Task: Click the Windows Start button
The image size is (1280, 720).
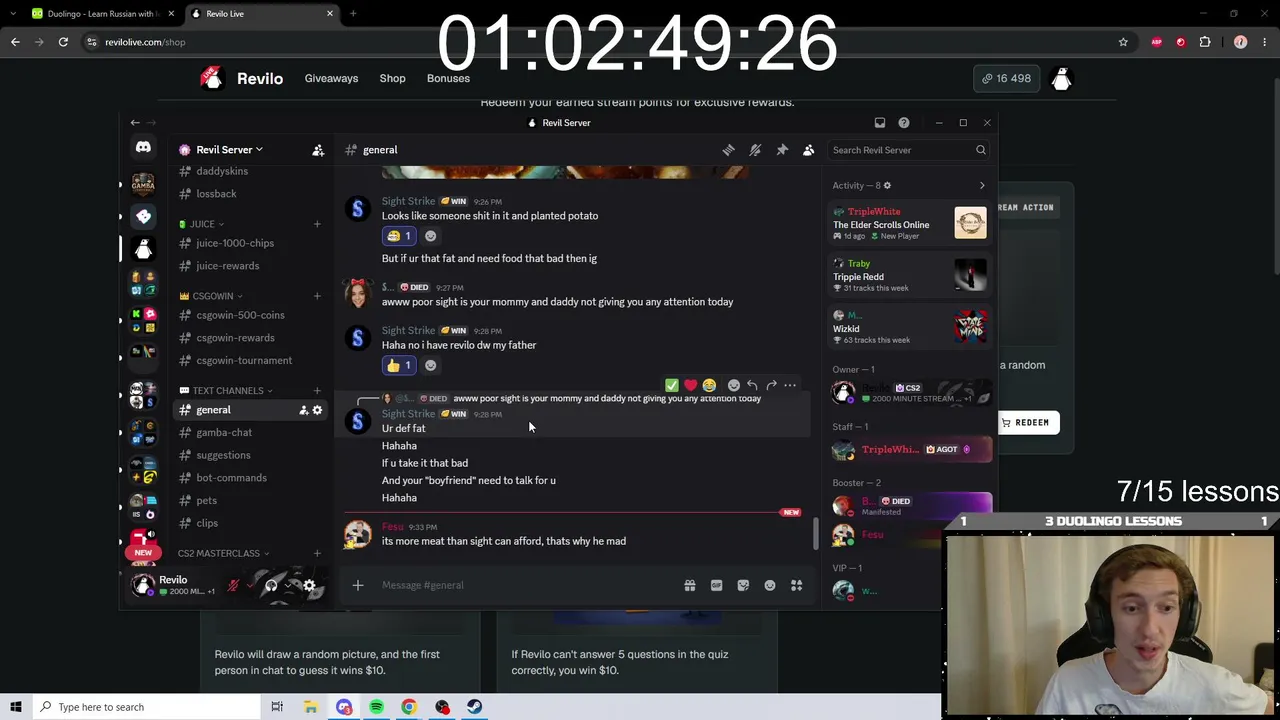Action: coord(15,707)
